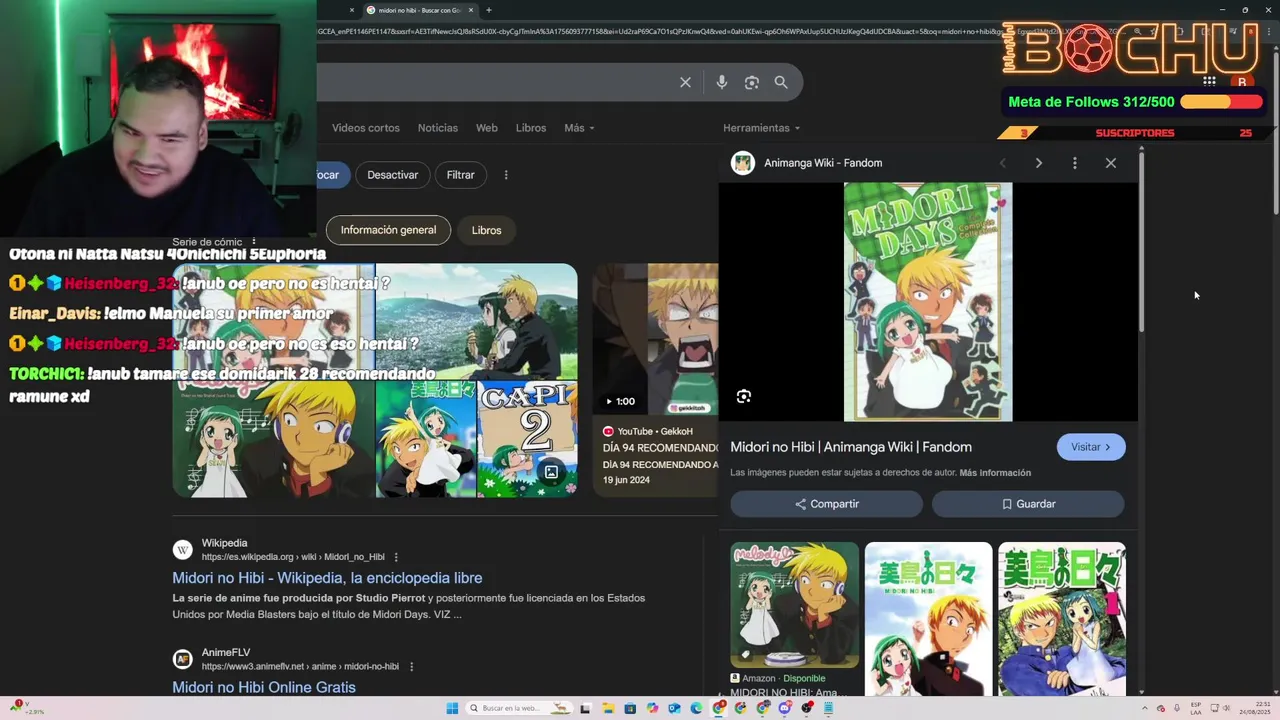The height and width of the screenshot is (720, 1280).
Task: Click the Guardar button
Action: 1028,504
